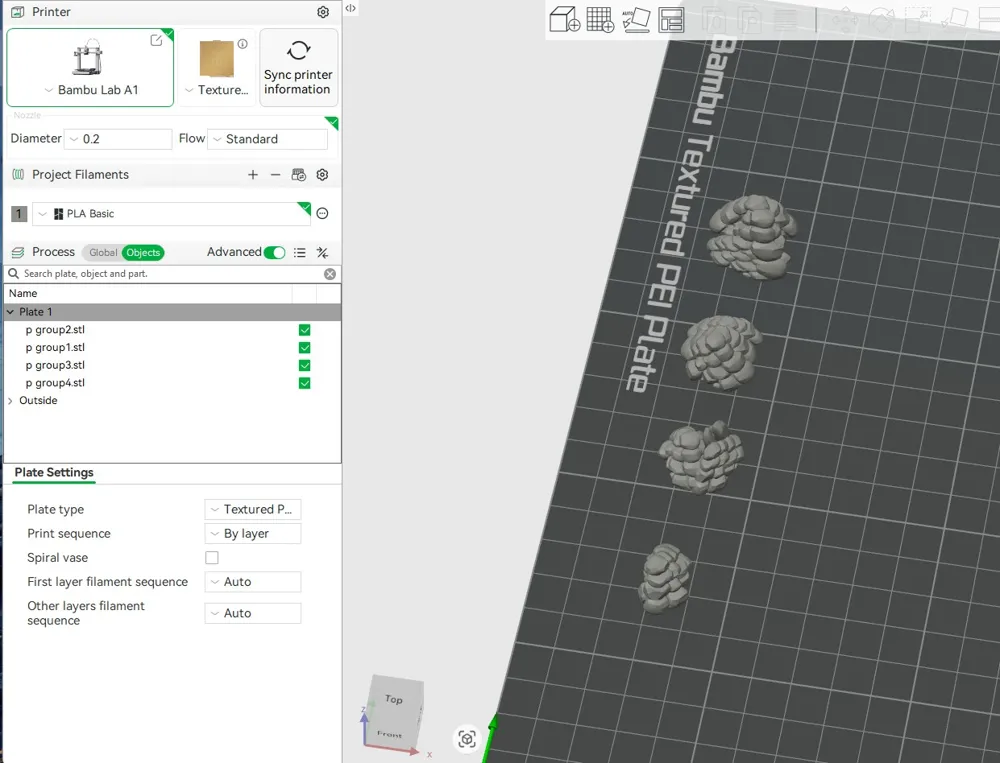Uncheck the p group2.stl checkbox
The image size is (1000, 763).
[x=304, y=330]
